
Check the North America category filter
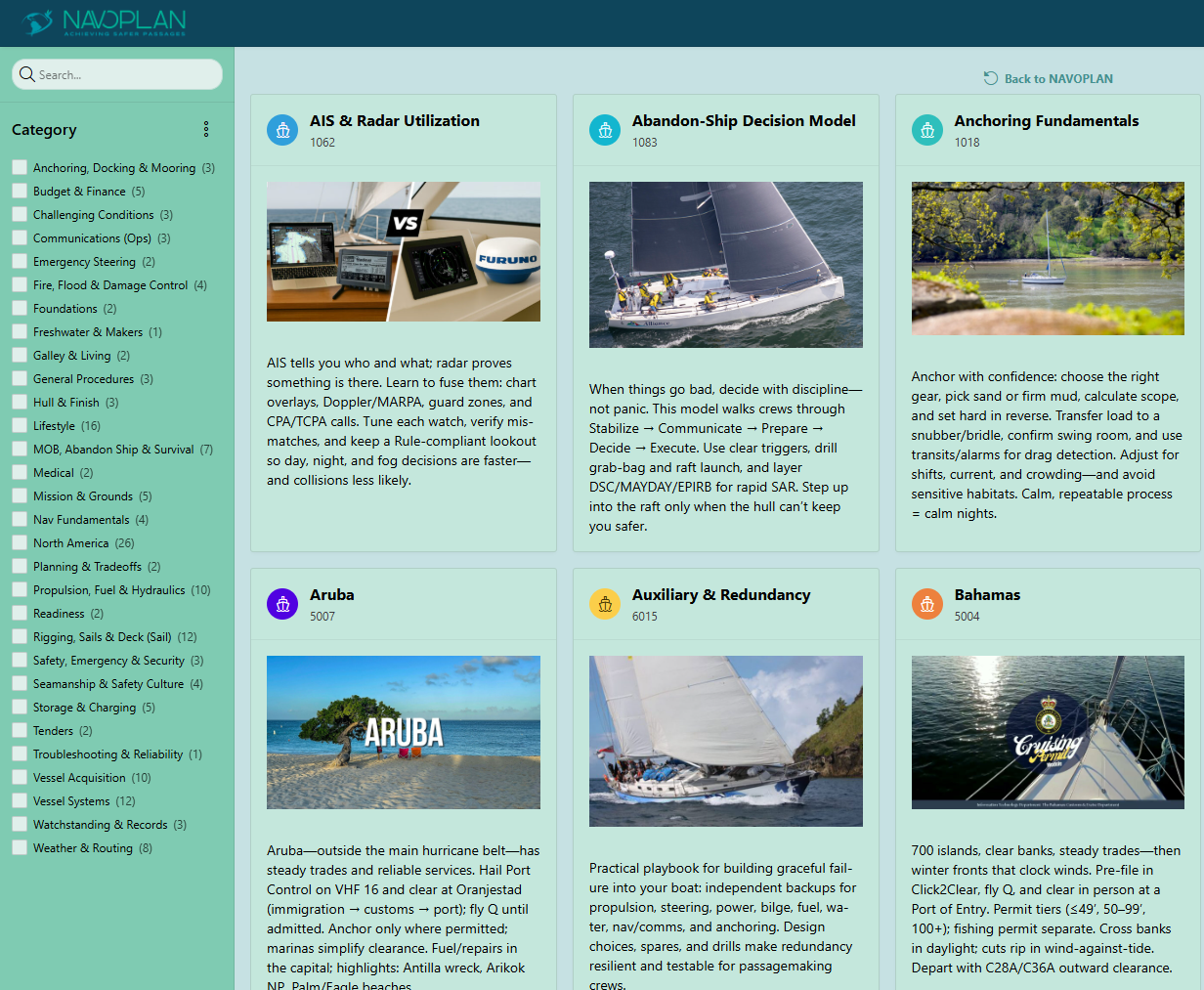[20, 542]
